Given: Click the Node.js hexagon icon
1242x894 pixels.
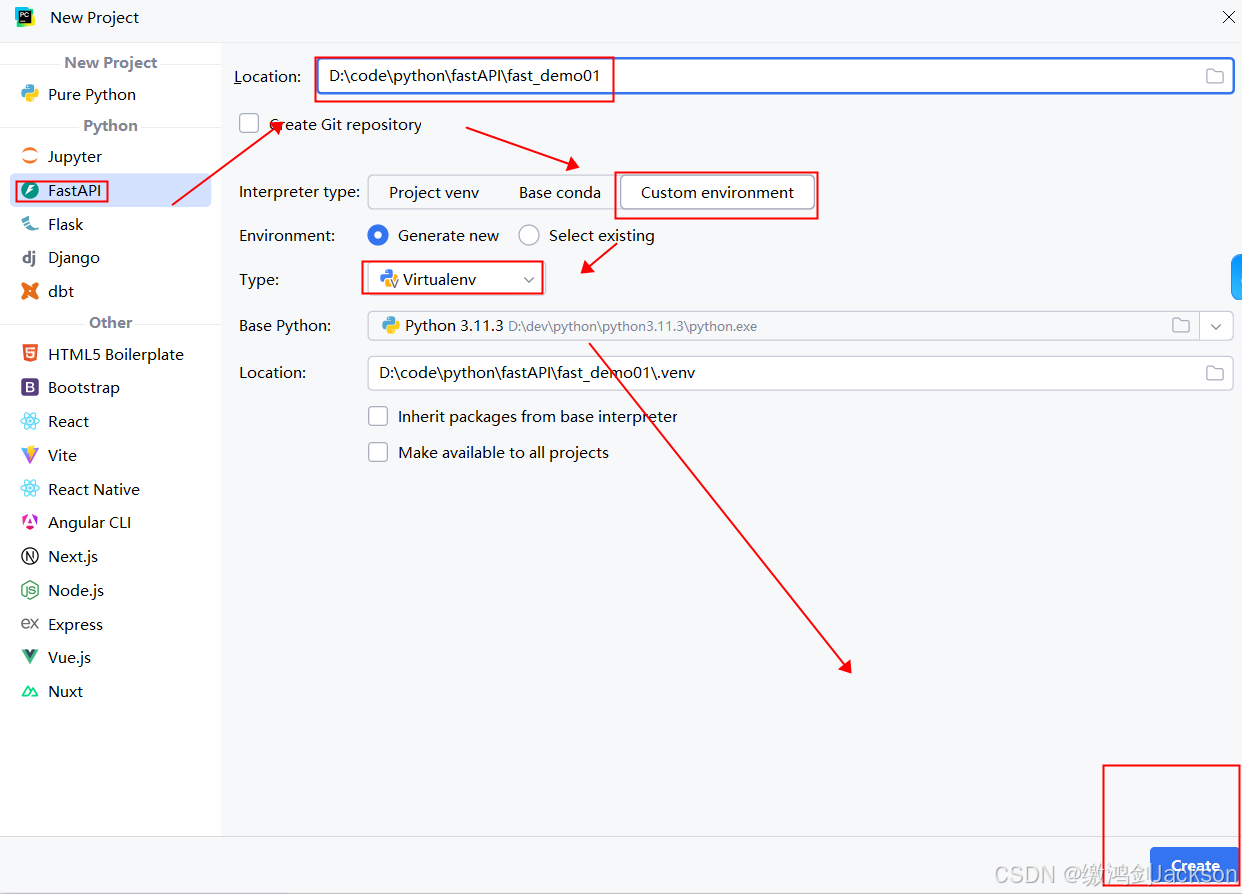Looking at the screenshot, I should 30,590.
